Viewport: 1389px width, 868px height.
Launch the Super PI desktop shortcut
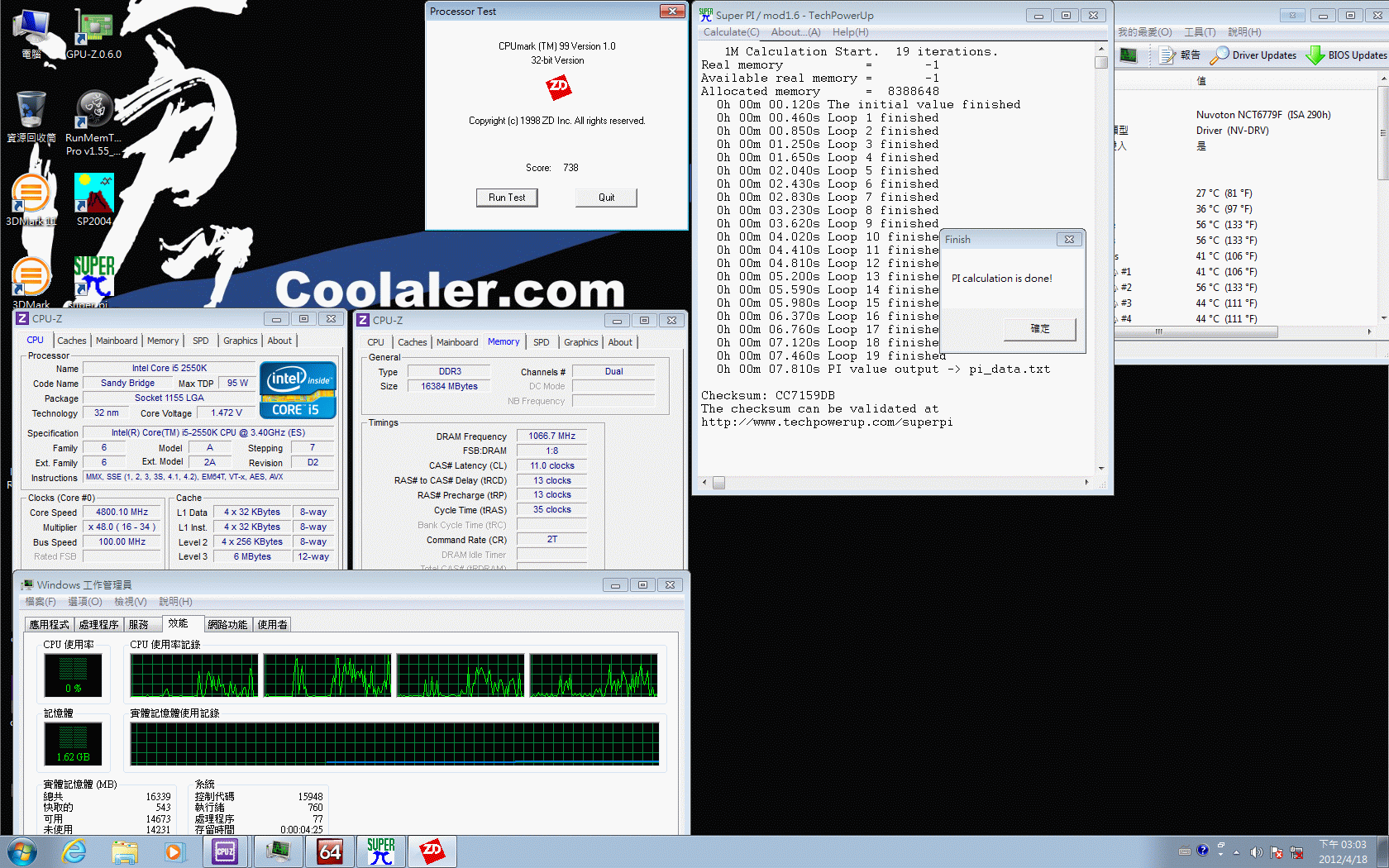pos(93,281)
